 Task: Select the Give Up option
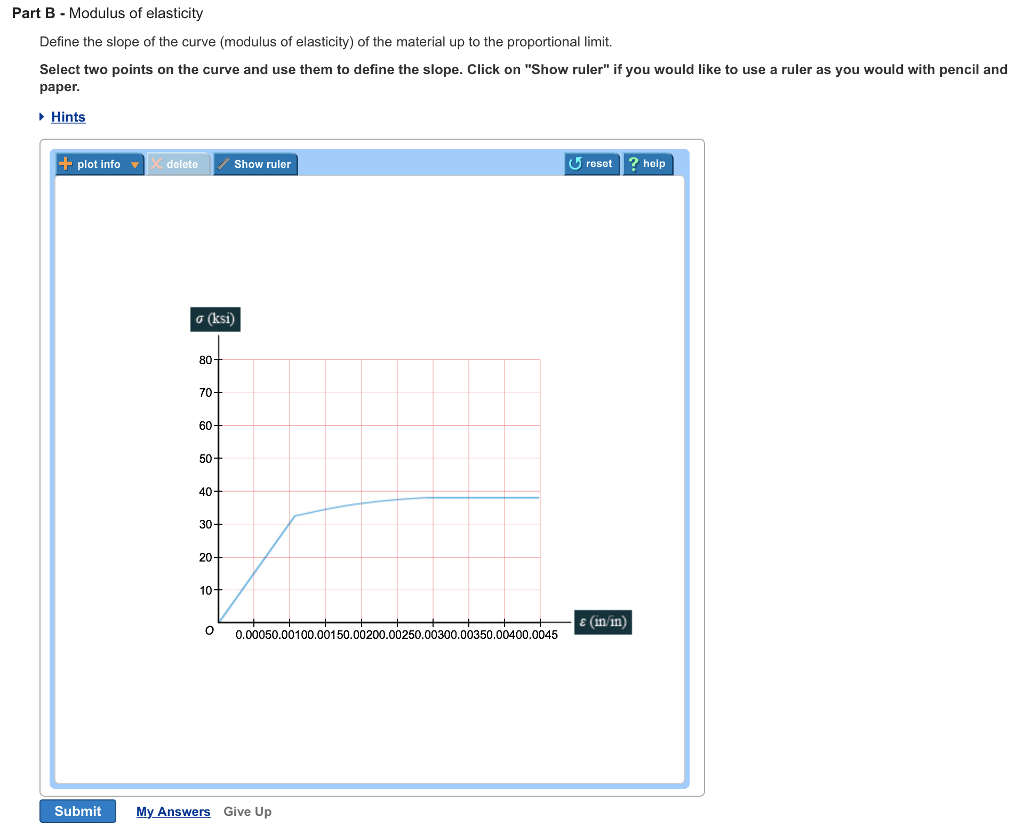(x=247, y=811)
